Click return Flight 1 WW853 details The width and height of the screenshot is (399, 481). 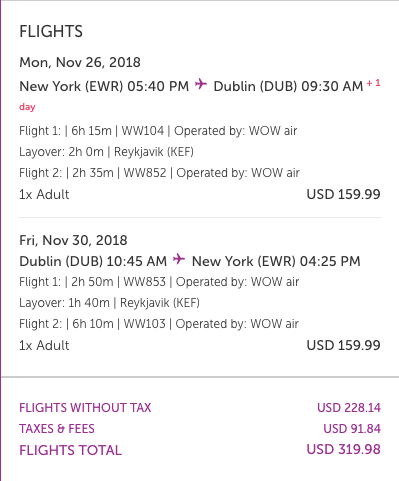click(159, 282)
